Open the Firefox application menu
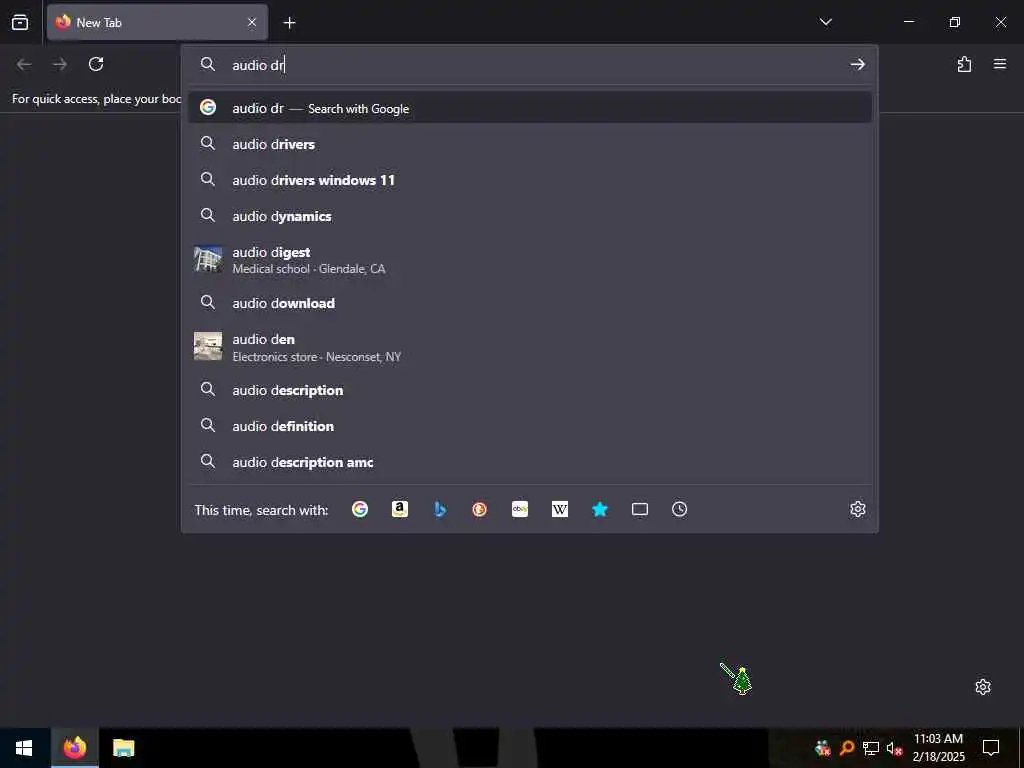This screenshot has height=768, width=1024. tap(999, 64)
